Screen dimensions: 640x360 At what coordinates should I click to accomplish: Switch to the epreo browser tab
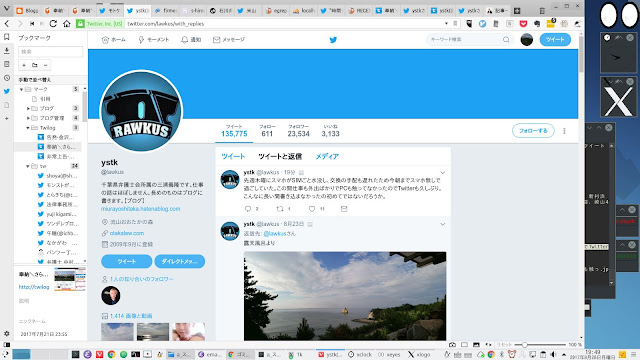tap(276, 11)
